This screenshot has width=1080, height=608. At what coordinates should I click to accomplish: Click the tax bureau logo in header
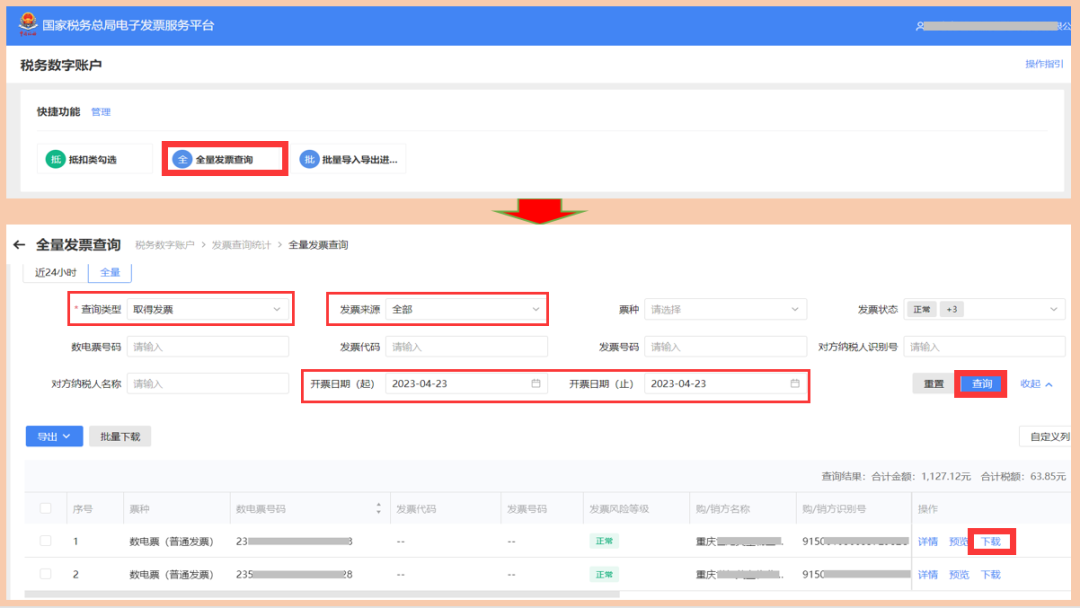pyautogui.click(x=27, y=26)
